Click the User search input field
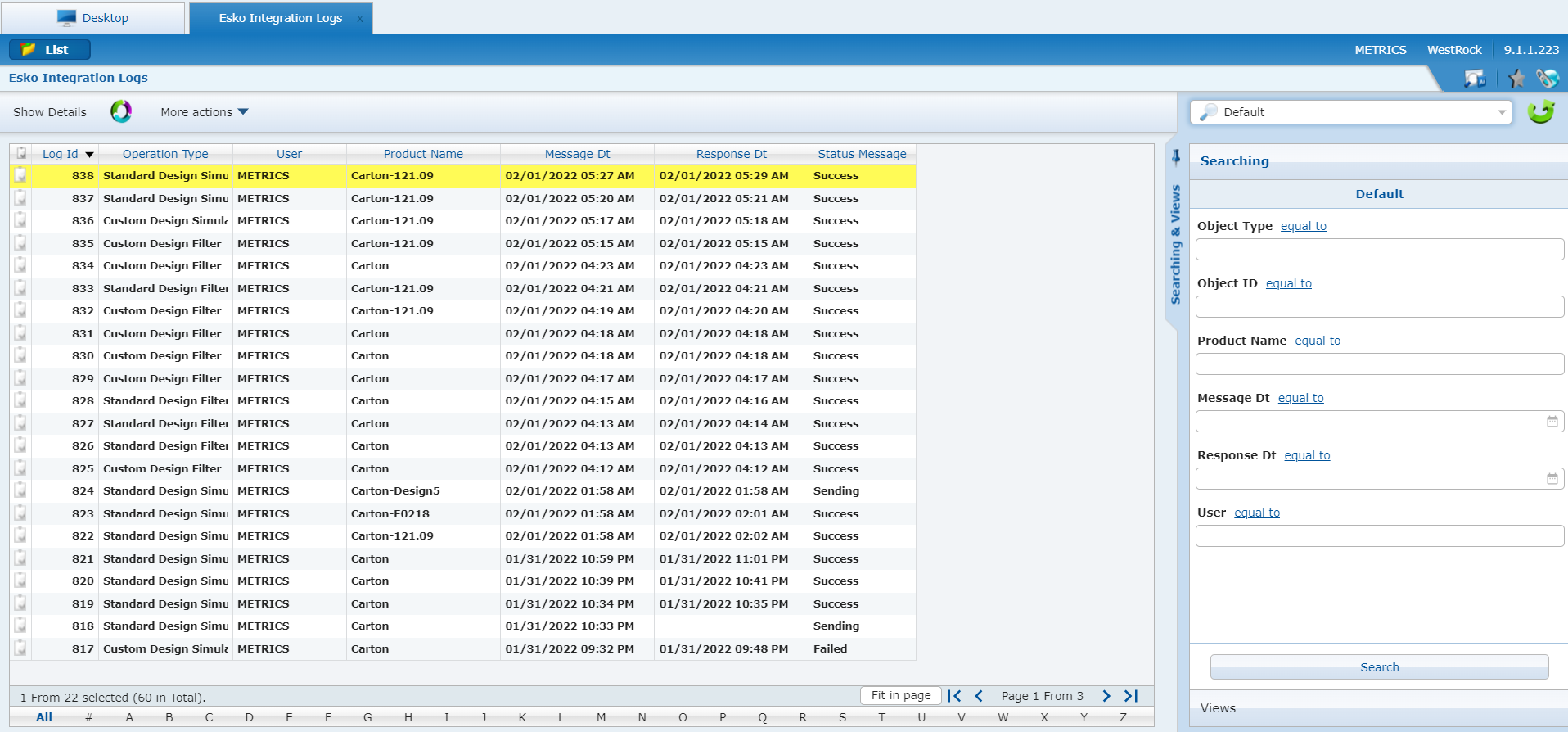Image resolution: width=1568 pixels, height=732 pixels. pyautogui.click(x=1379, y=536)
